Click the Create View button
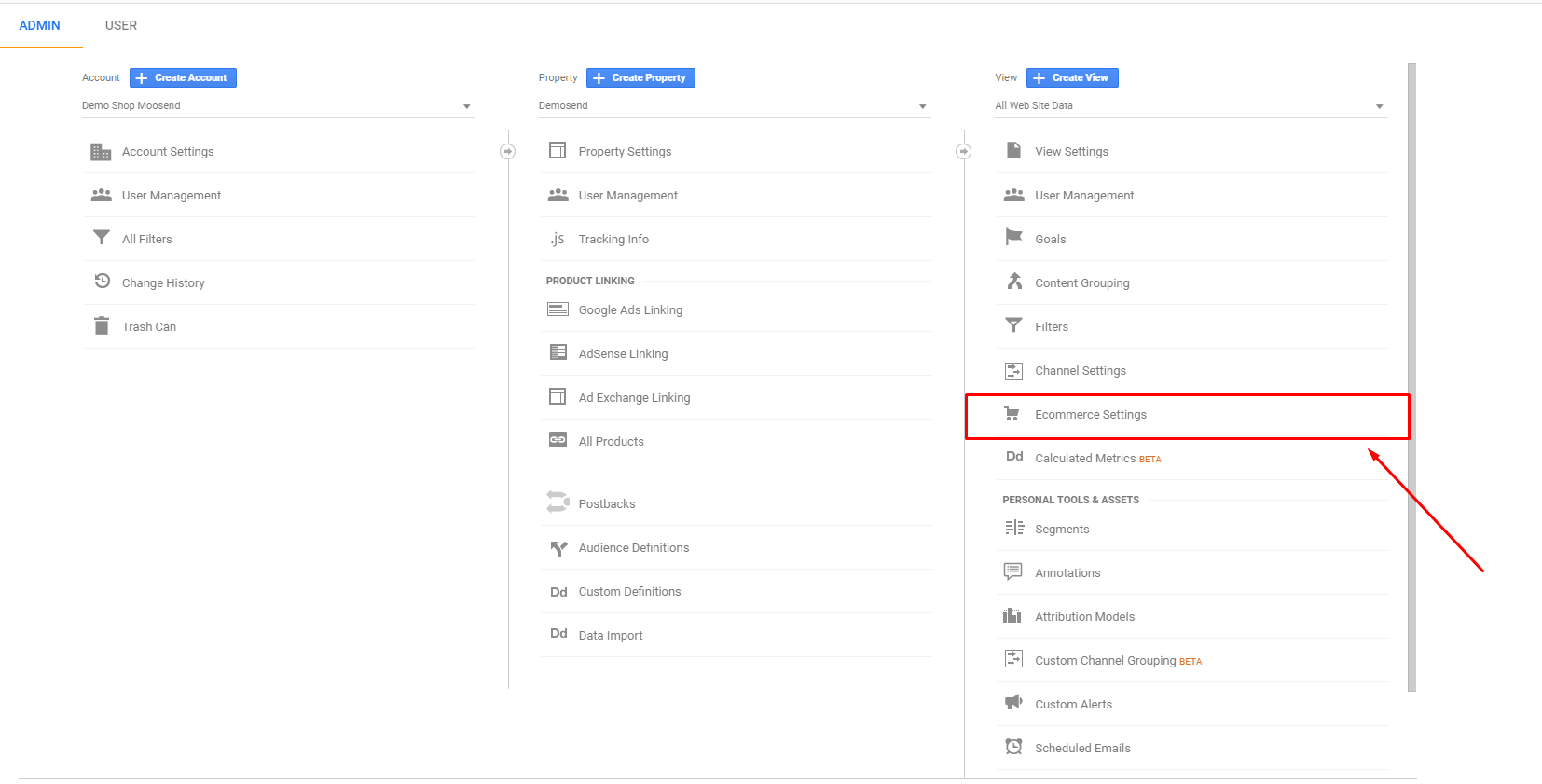The height and width of the screenshot is (784, 1542). 1072,77
